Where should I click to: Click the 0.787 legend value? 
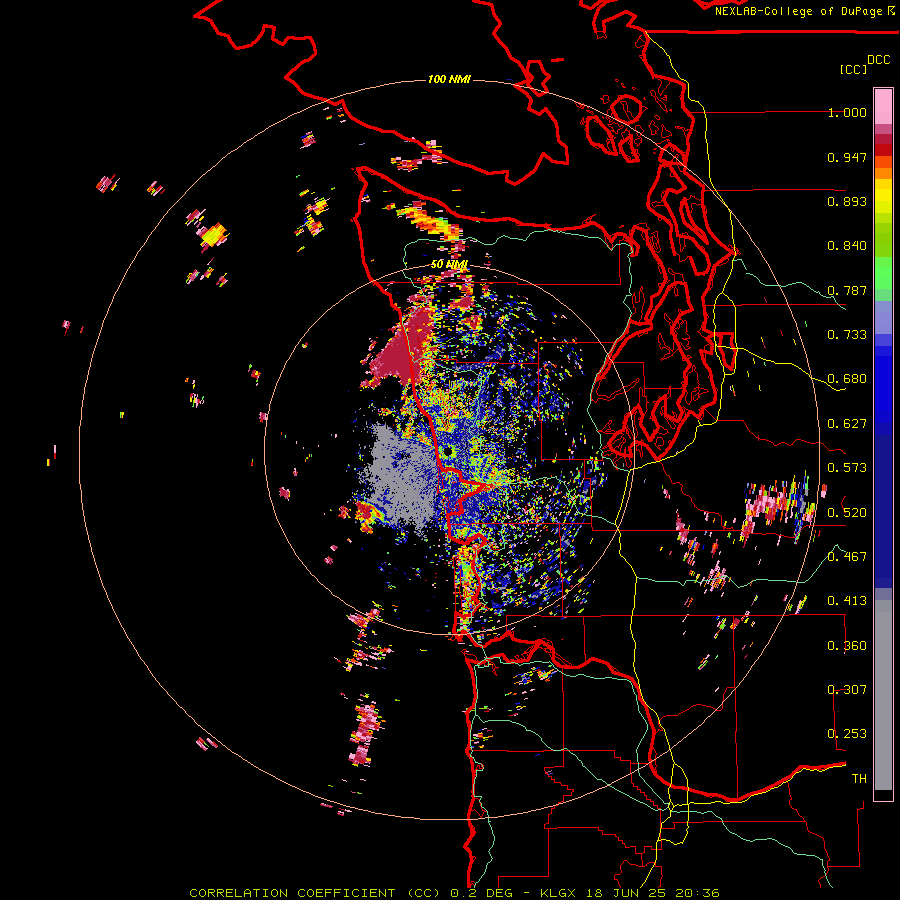[x=847, y=290]
